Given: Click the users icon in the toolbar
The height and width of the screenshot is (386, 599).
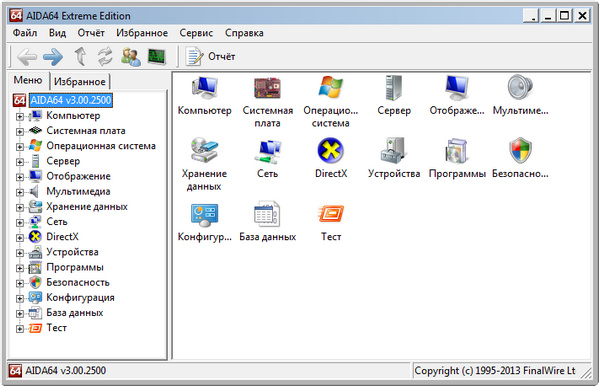Looking at the screenshot, I should 131,57.
